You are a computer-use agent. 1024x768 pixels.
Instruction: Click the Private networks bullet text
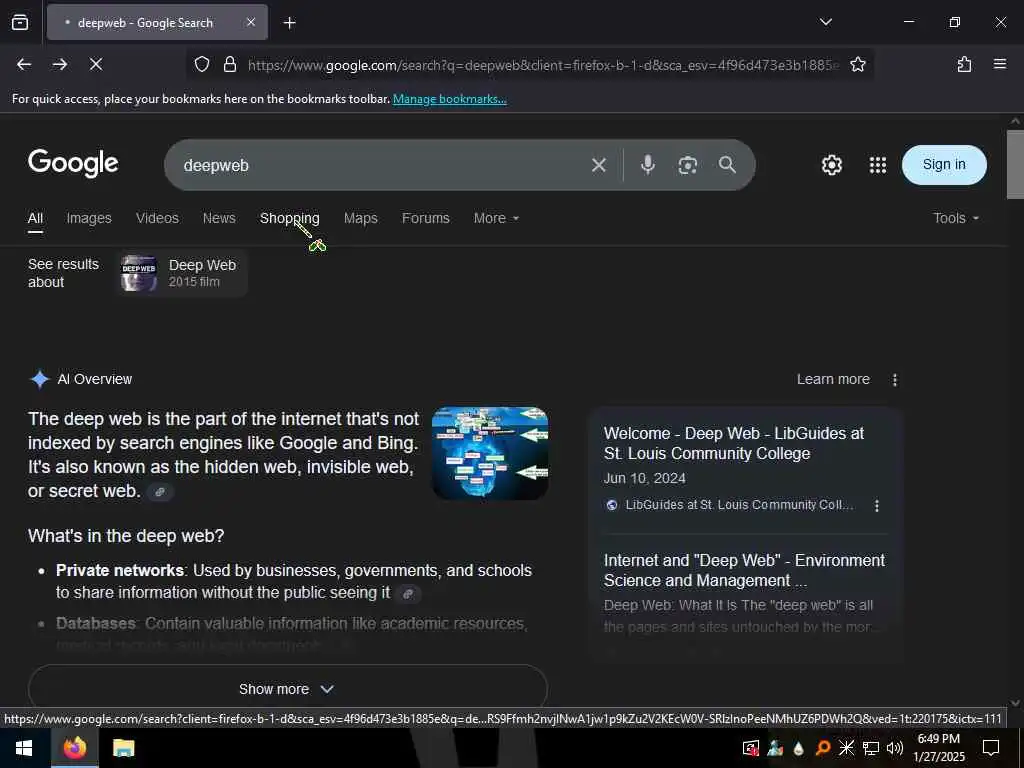(293, 581)
